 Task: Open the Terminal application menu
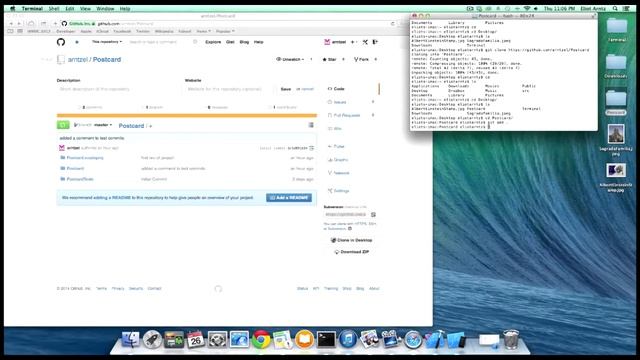click(x=32, y=8)
